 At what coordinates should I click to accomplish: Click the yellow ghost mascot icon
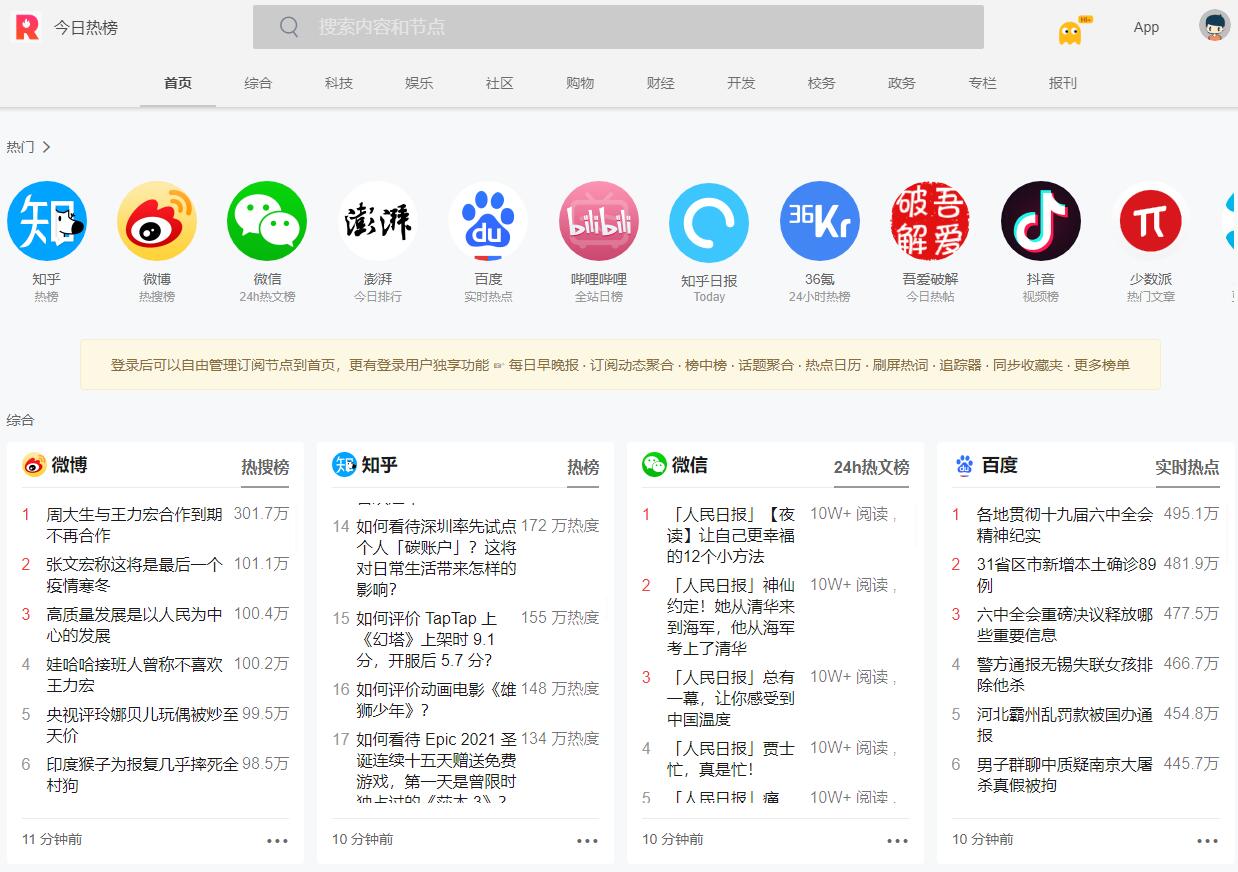1071,31
